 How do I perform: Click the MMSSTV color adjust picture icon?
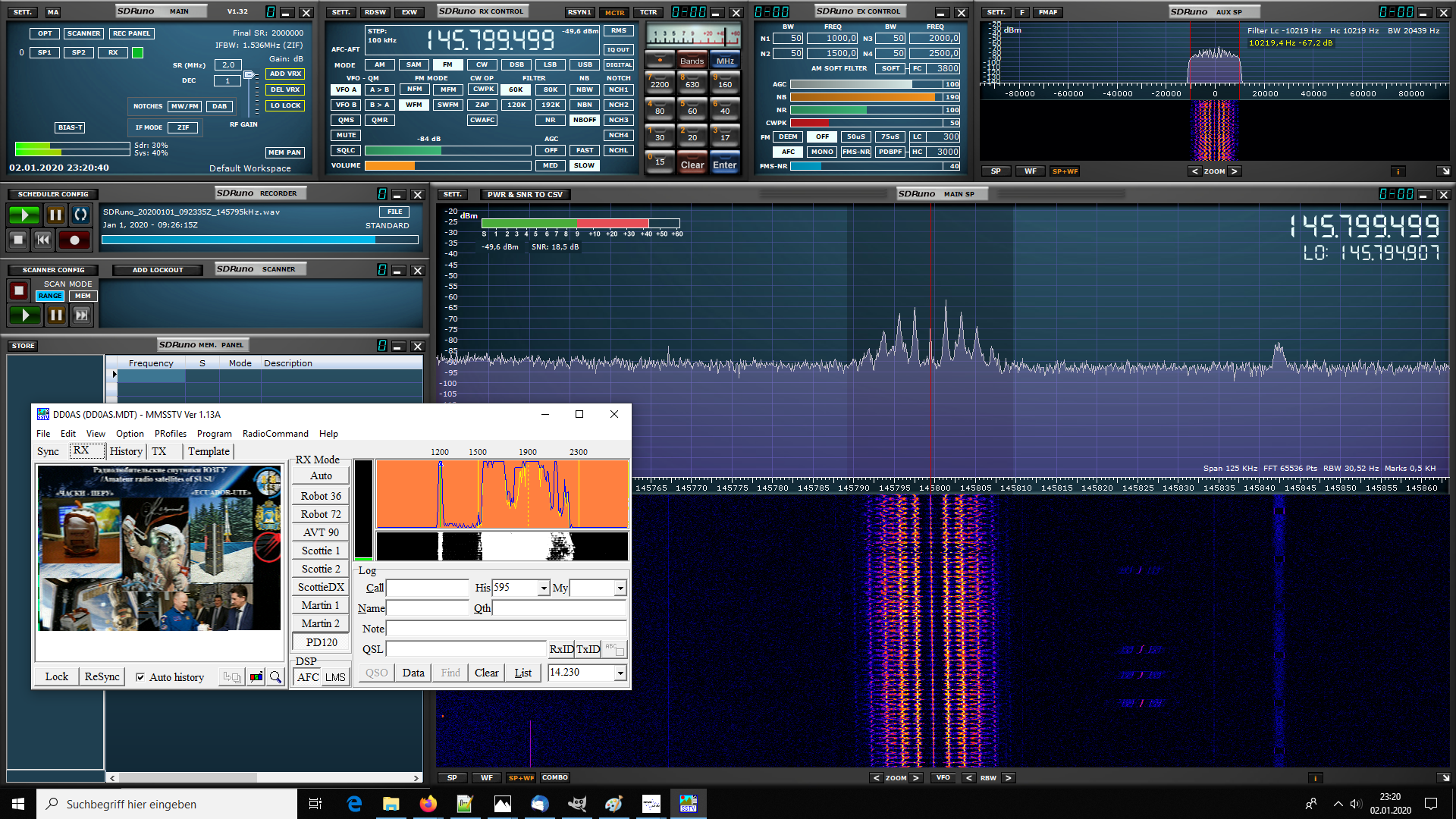click(256, 677)
